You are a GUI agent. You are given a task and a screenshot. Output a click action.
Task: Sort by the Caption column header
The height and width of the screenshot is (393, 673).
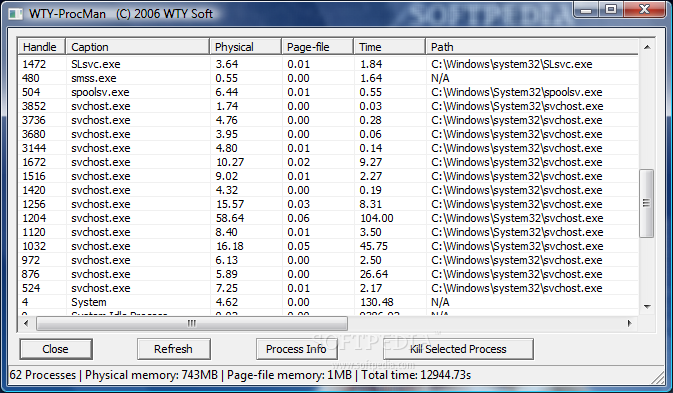[x=137, y=47]
